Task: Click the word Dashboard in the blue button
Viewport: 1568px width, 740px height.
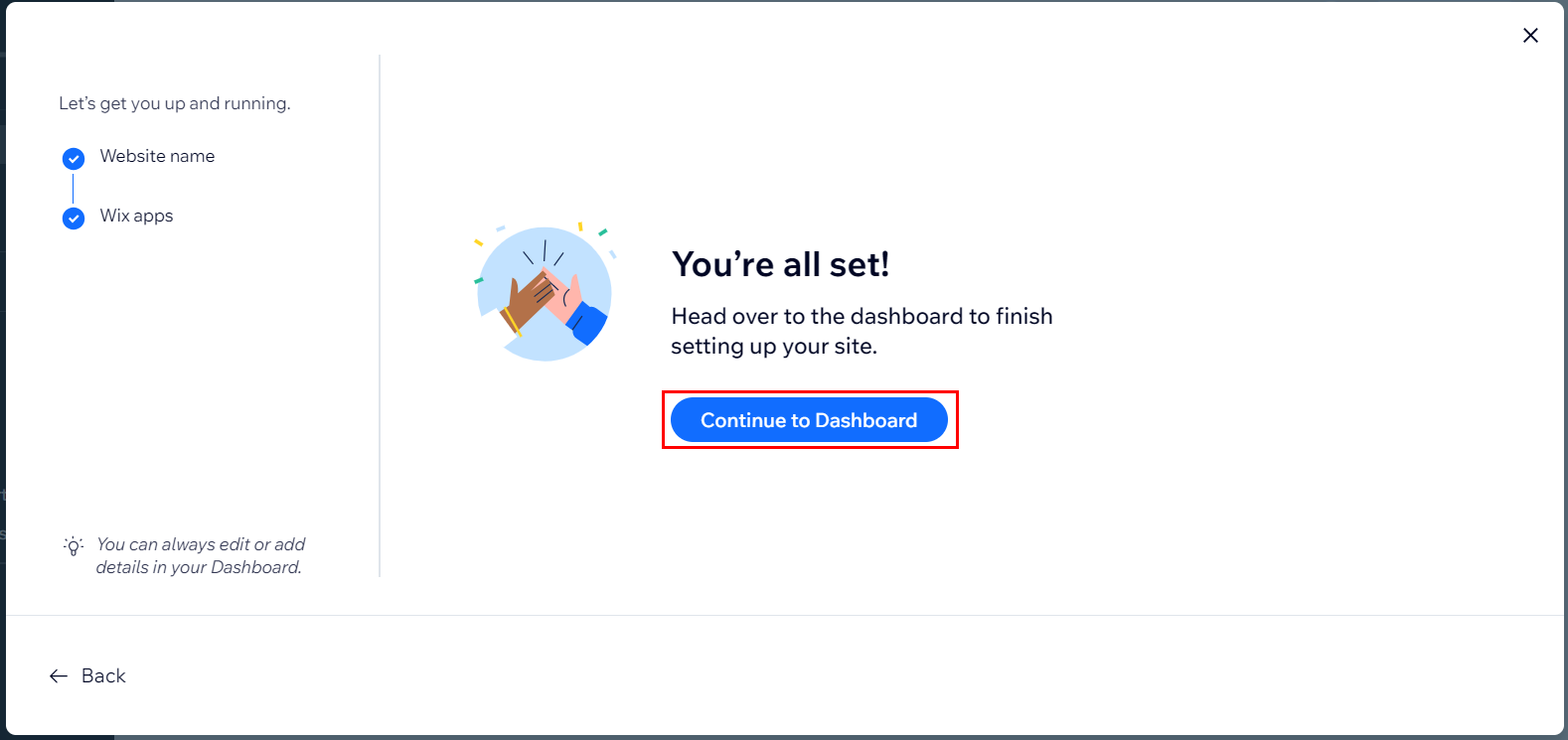Action: click(x=866, y=420)
